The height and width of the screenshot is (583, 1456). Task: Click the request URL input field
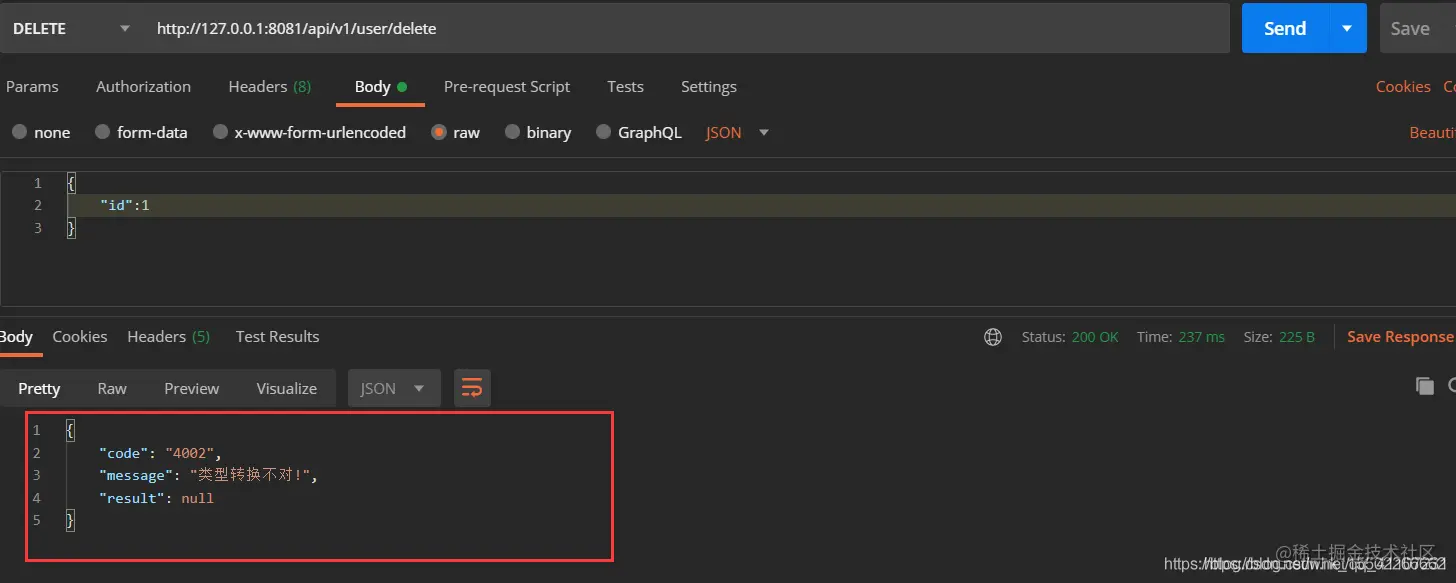click(x=686, y=28)
